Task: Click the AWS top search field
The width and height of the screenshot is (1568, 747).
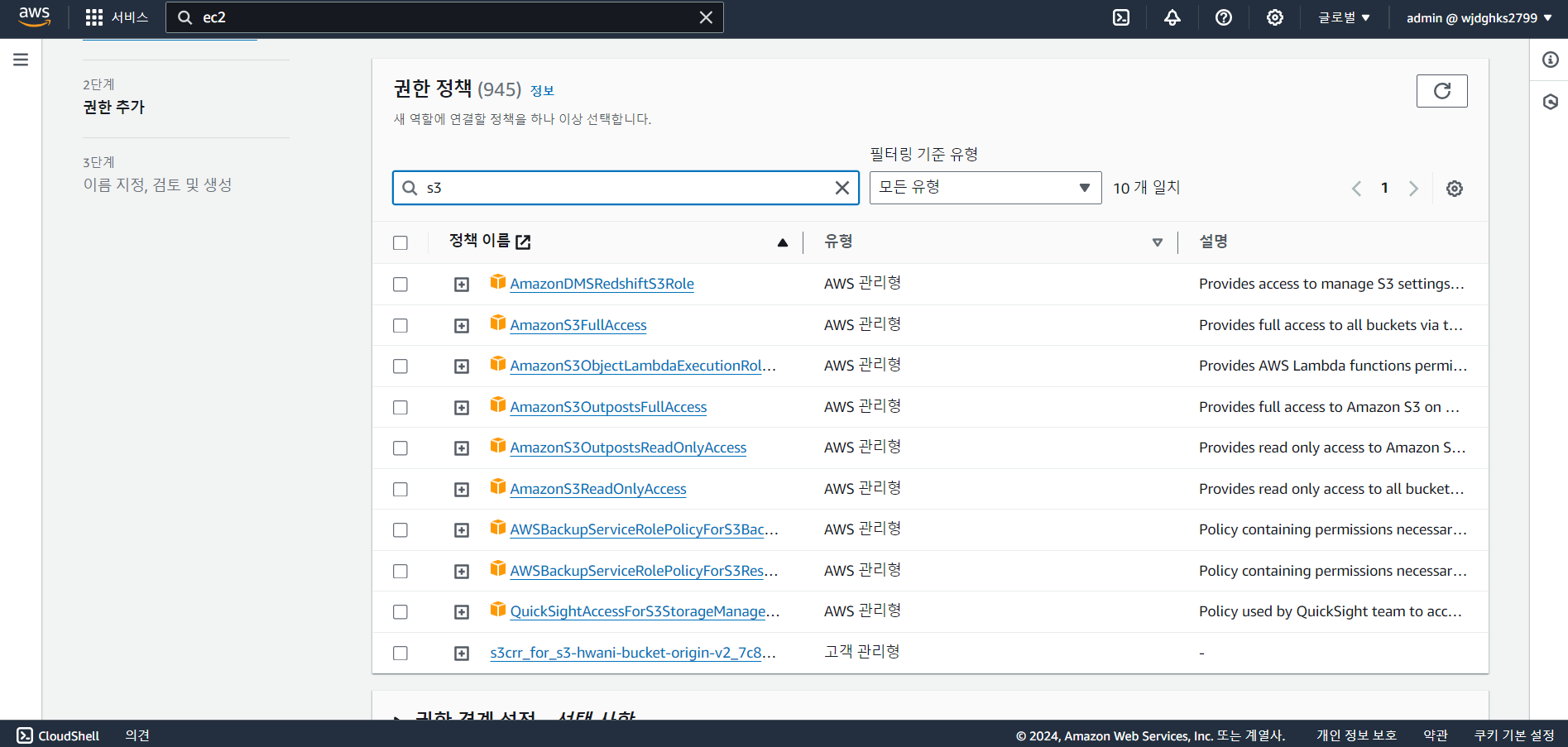Action: pyautogui.click(x=444, y=17)
